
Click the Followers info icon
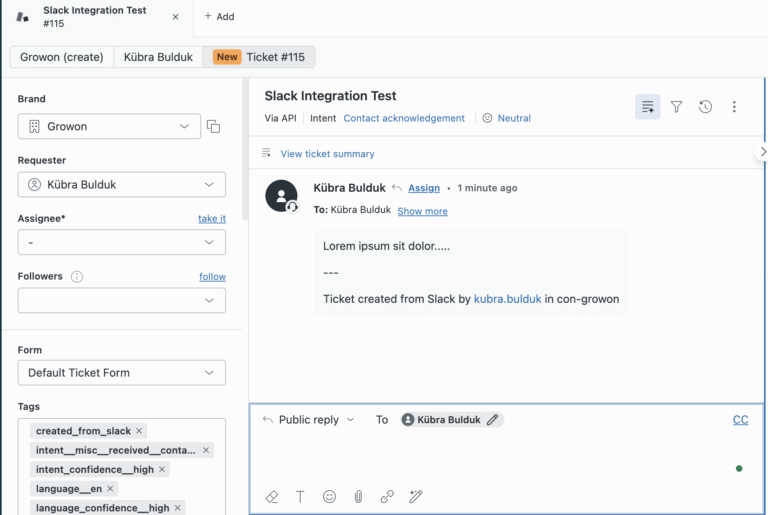point(77,276)
